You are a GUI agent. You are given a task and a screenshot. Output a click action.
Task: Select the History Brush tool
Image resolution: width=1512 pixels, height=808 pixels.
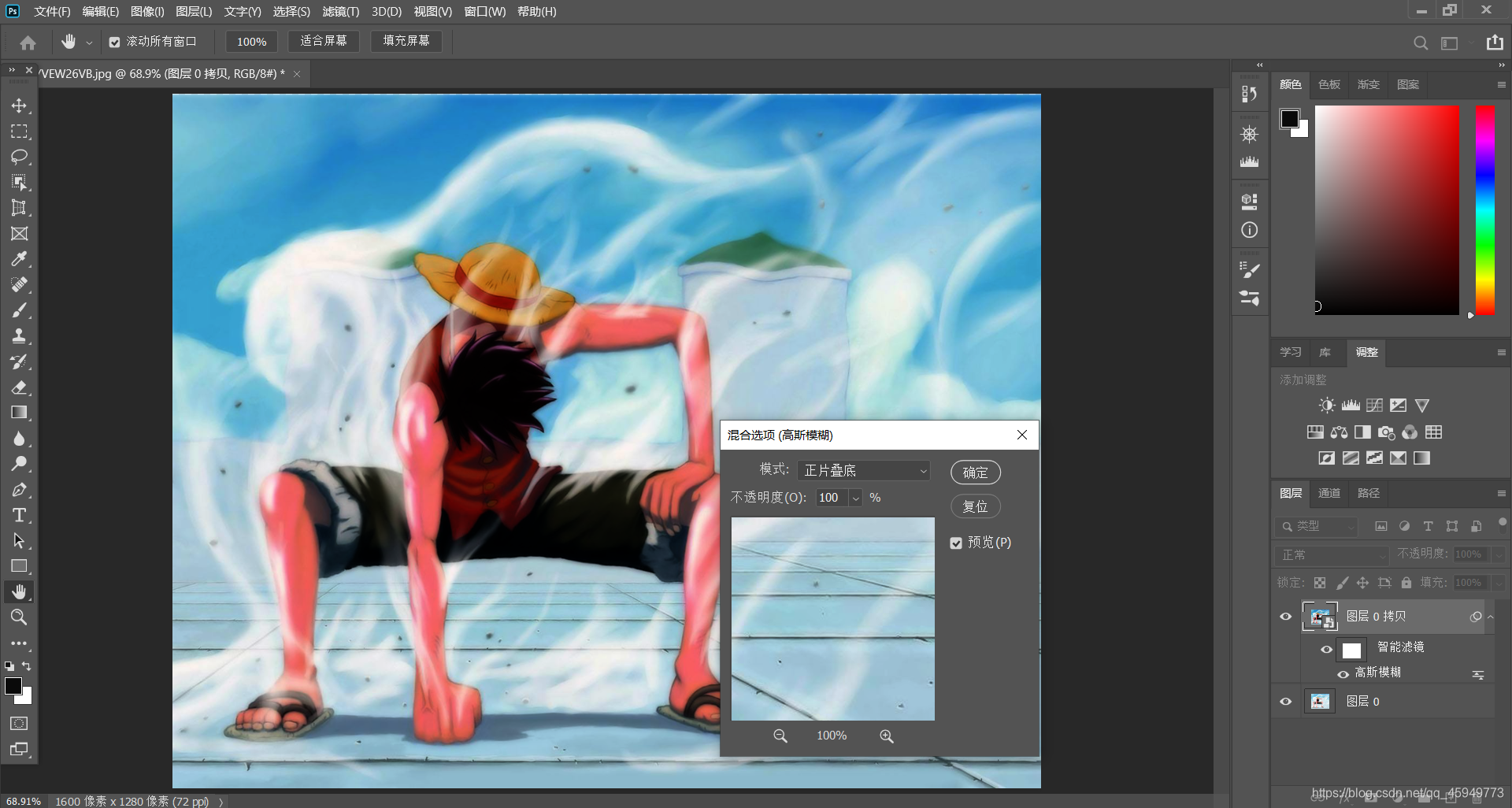tap(19, 361)
